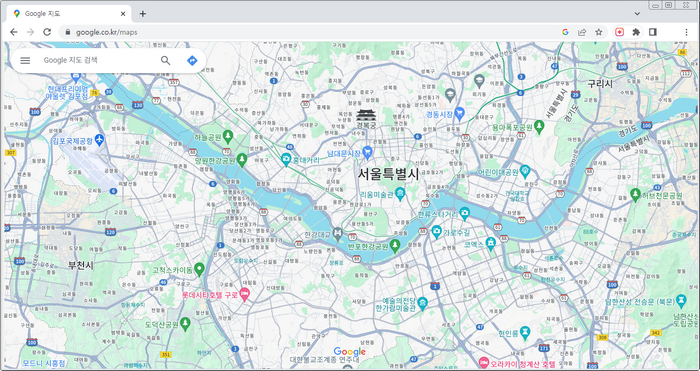Open the 리움미술관 museum marker

[400, 194]
